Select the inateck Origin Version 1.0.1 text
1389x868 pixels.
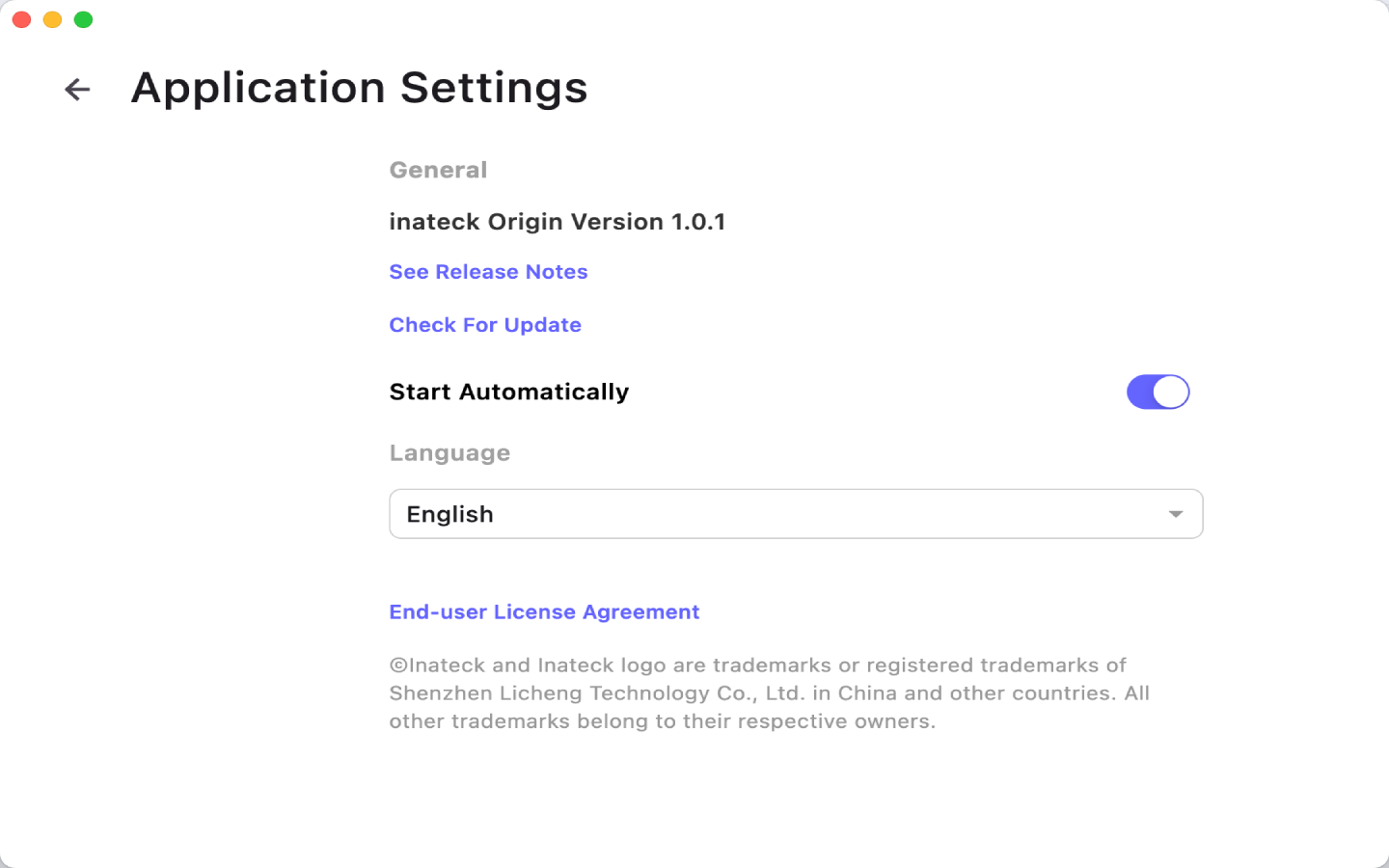tap(557, 222)
